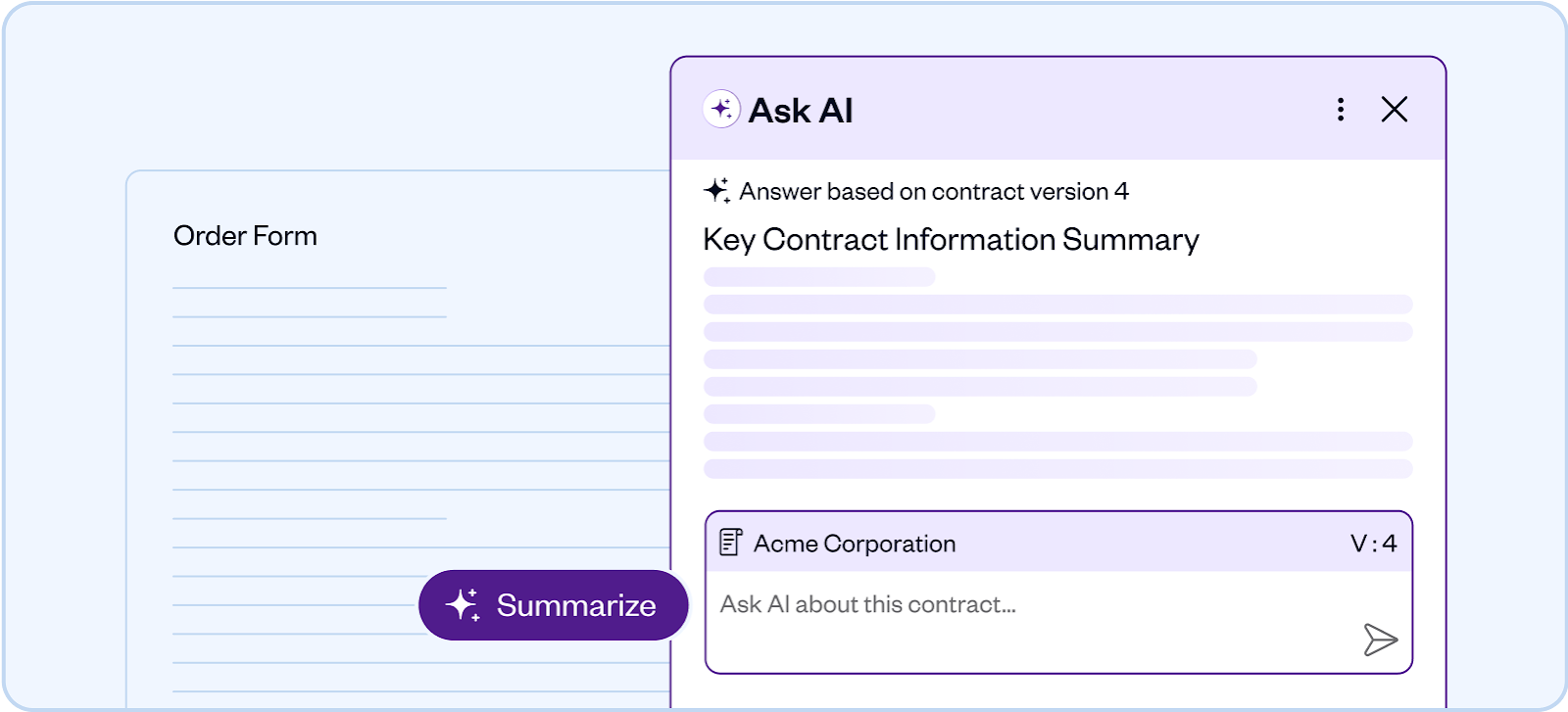Screen dimensions: 1568x712
Task: Click 'Answer based on contract version 4' text
Action: click(934, 192)
